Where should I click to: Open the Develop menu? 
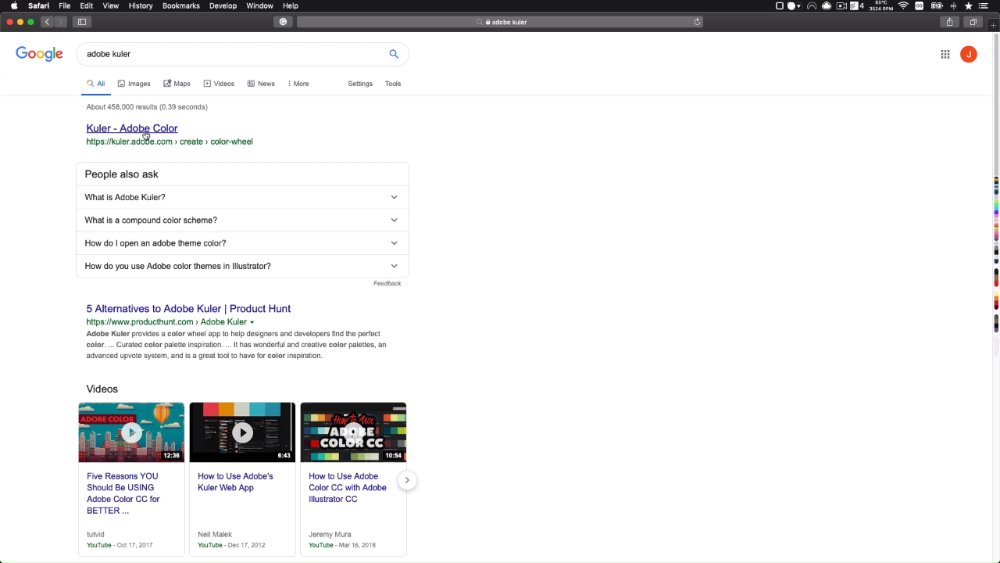(x=223, y=6)
